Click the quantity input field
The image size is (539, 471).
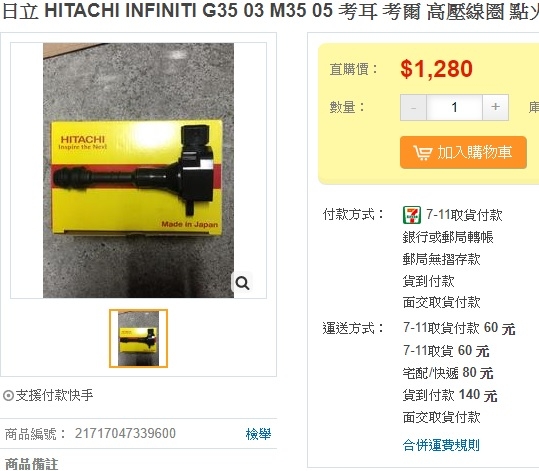tap(454, 107)
